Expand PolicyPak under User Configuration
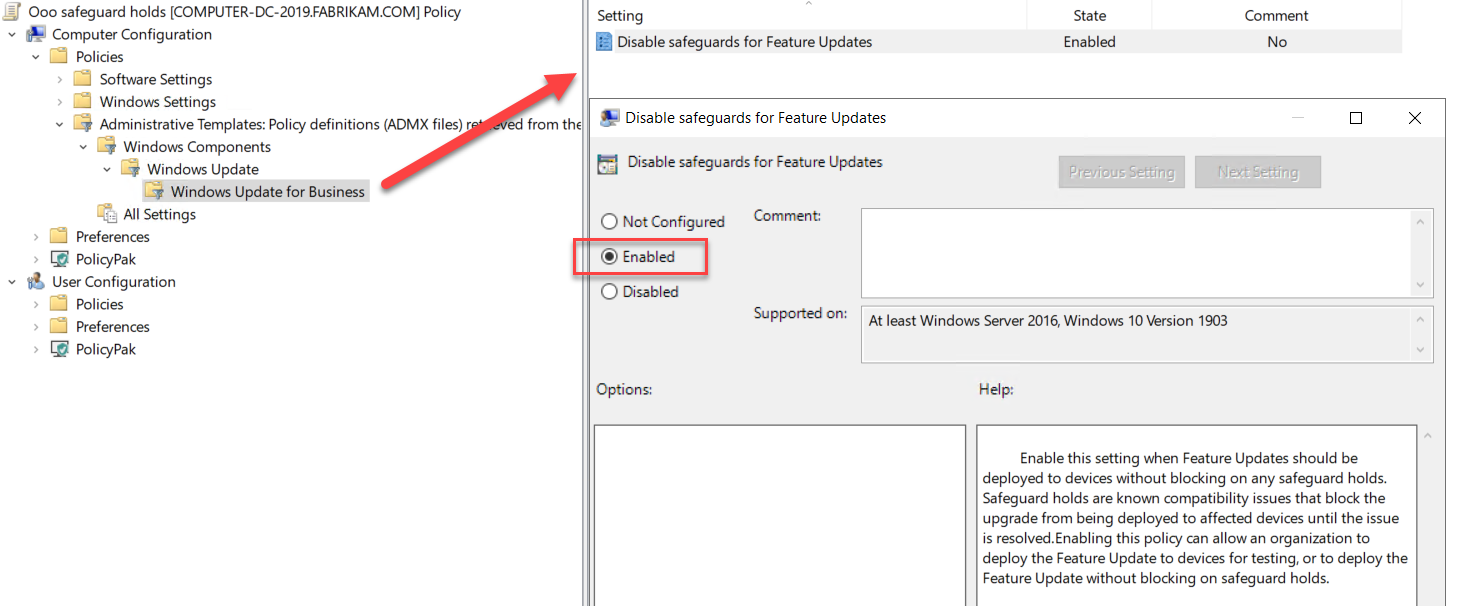The width and height of the screenshot is (1464, 606). (36, 349)
